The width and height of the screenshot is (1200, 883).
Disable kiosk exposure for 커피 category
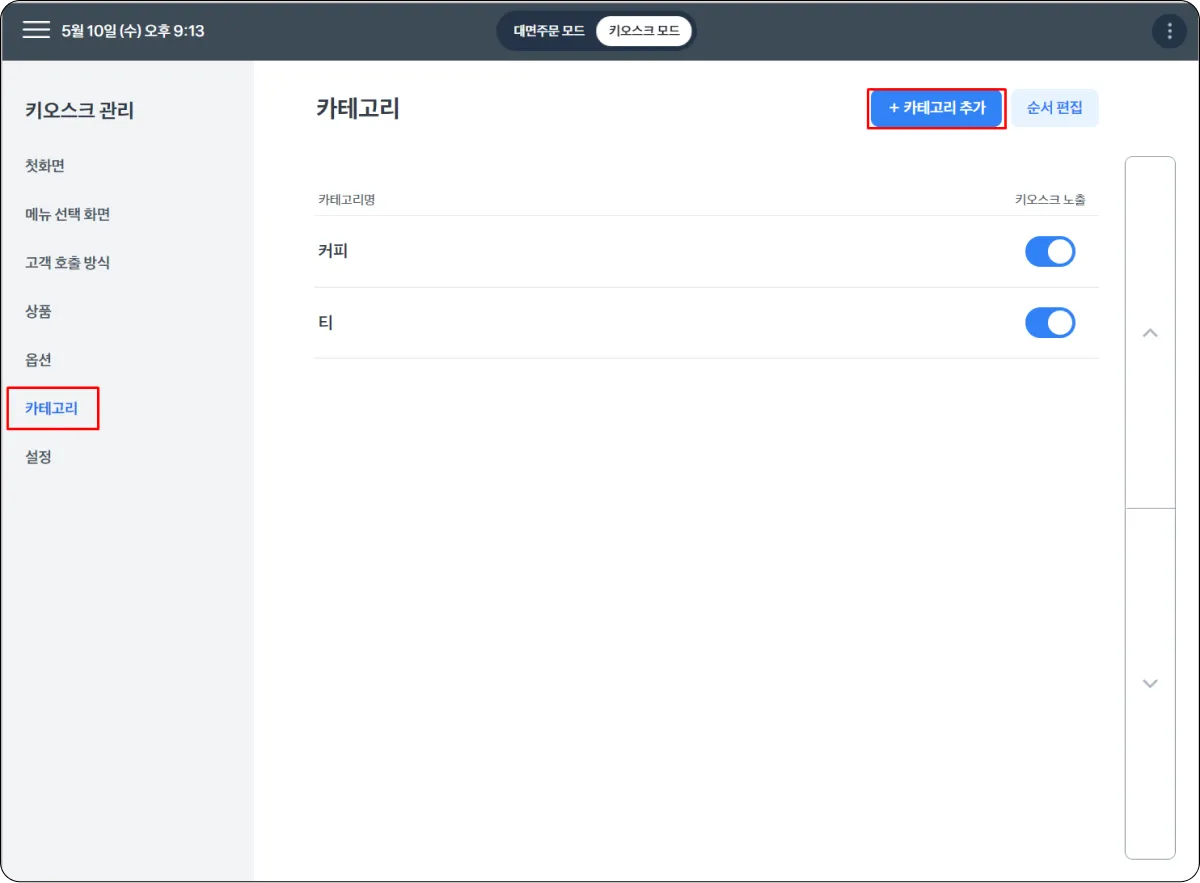(1049, 252)
